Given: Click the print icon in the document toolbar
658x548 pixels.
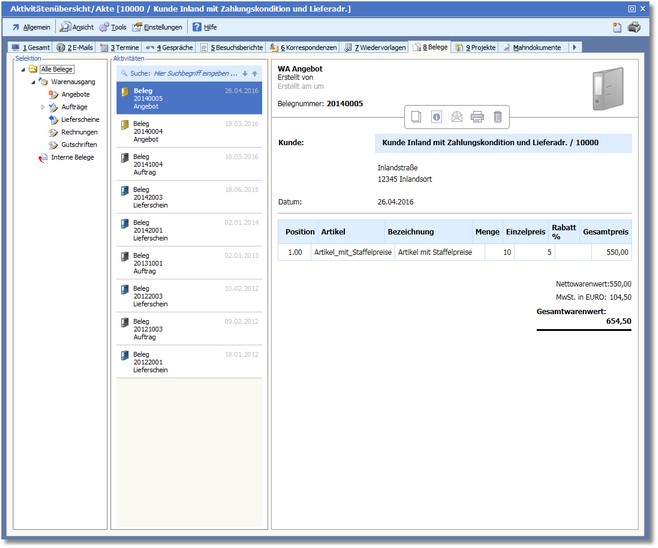Looking at the screenshot, I should 477,117.
